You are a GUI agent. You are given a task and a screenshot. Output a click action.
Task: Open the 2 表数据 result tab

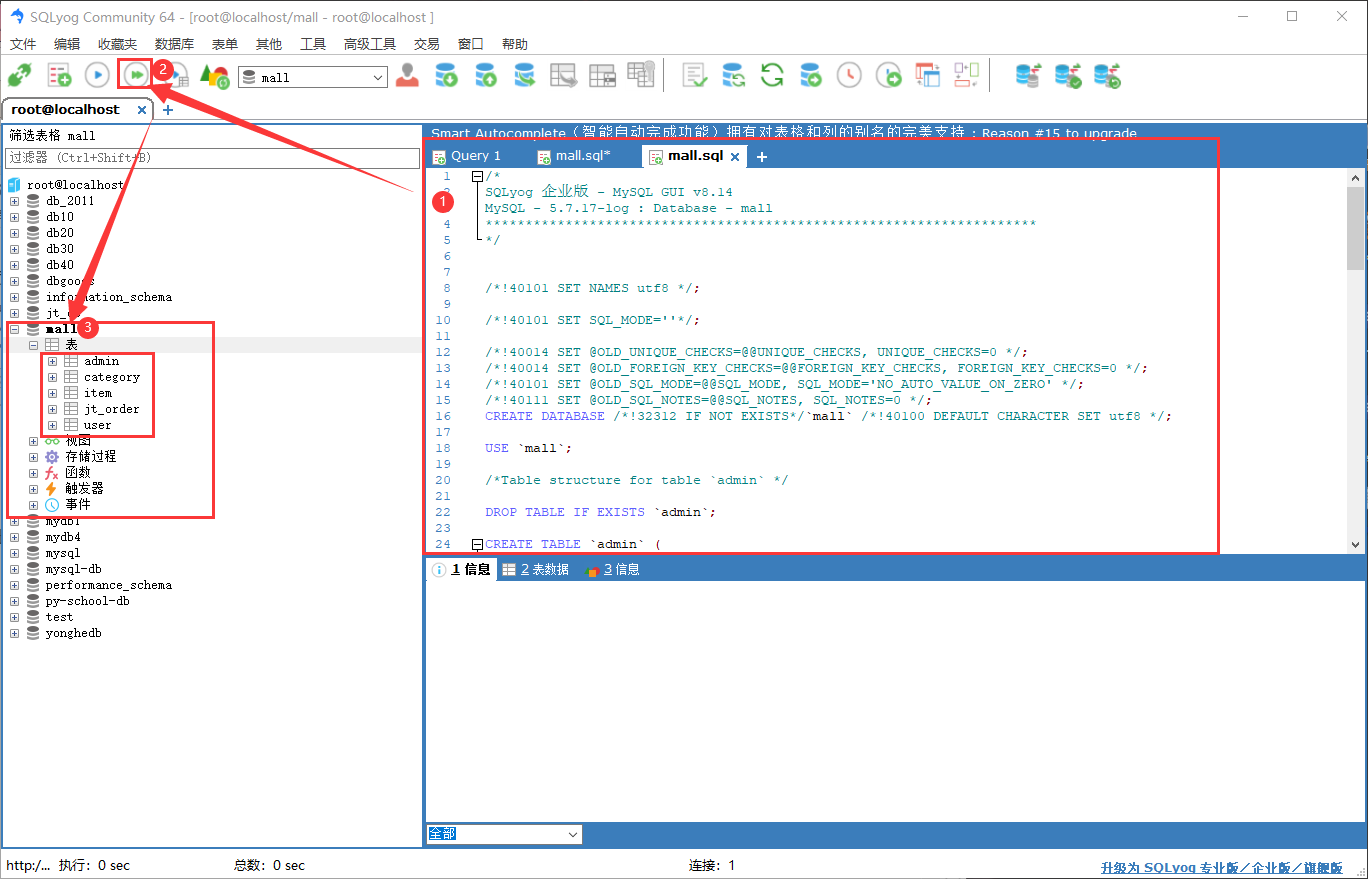(536, 569)
